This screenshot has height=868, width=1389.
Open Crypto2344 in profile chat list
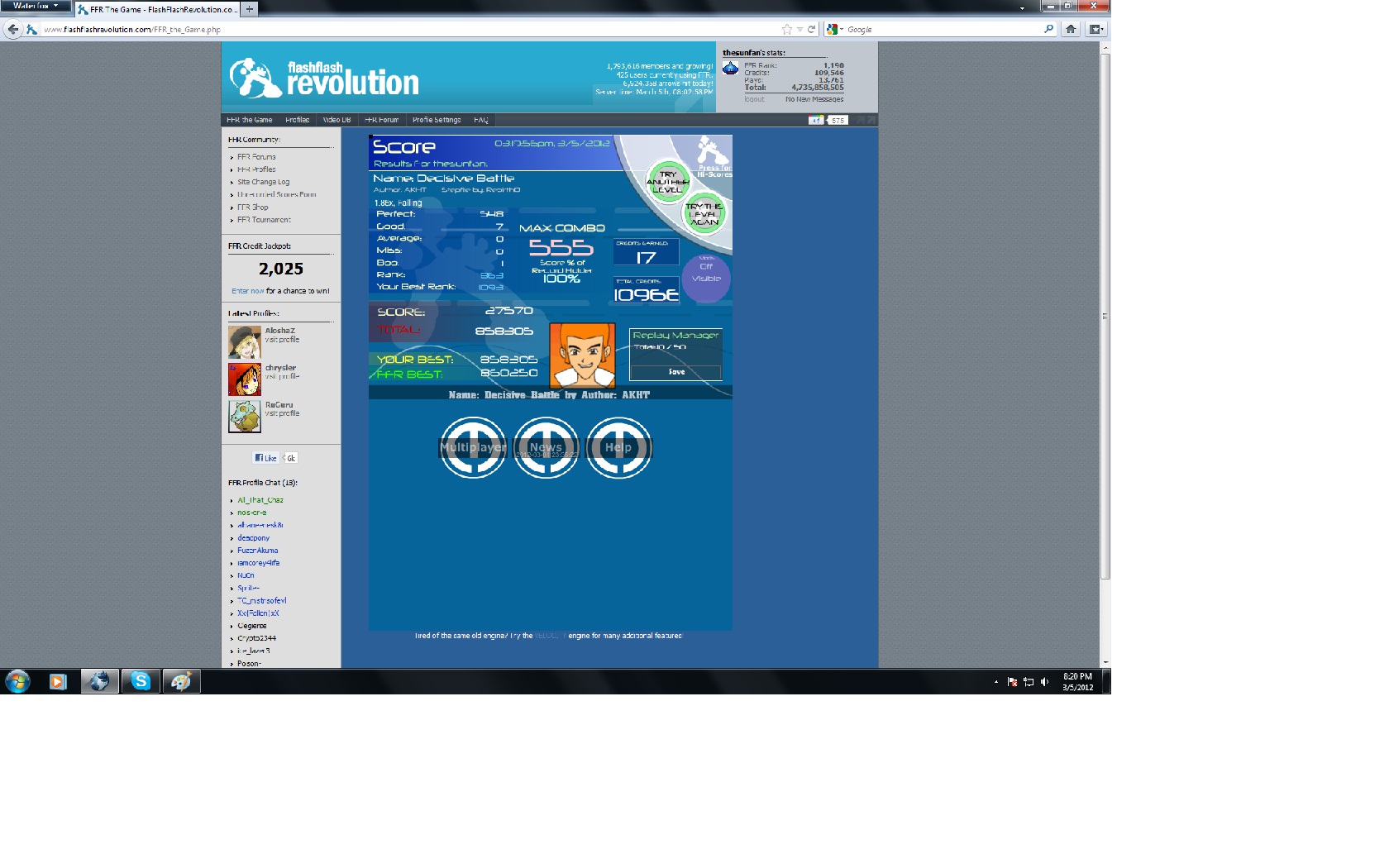[257, 638]
